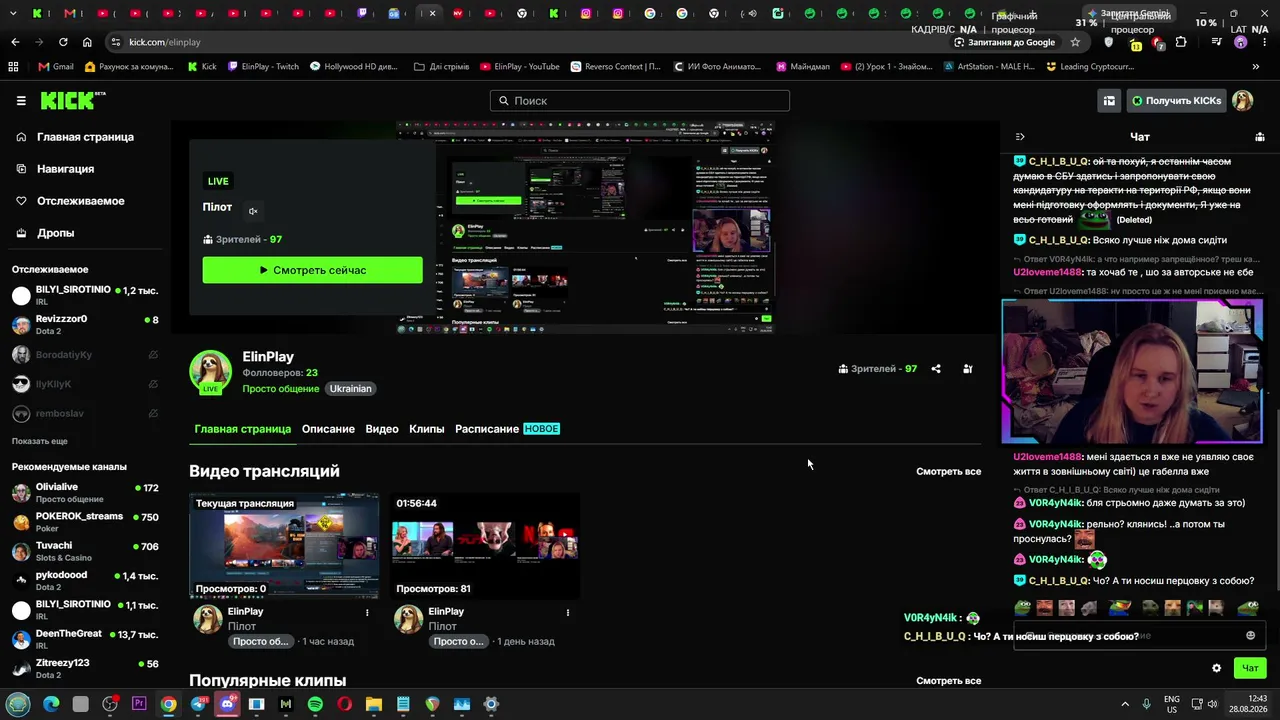Click Смотреть все for Популярные клипы
The width and height of the screenshot is (1280, 720).
point(948,681)
